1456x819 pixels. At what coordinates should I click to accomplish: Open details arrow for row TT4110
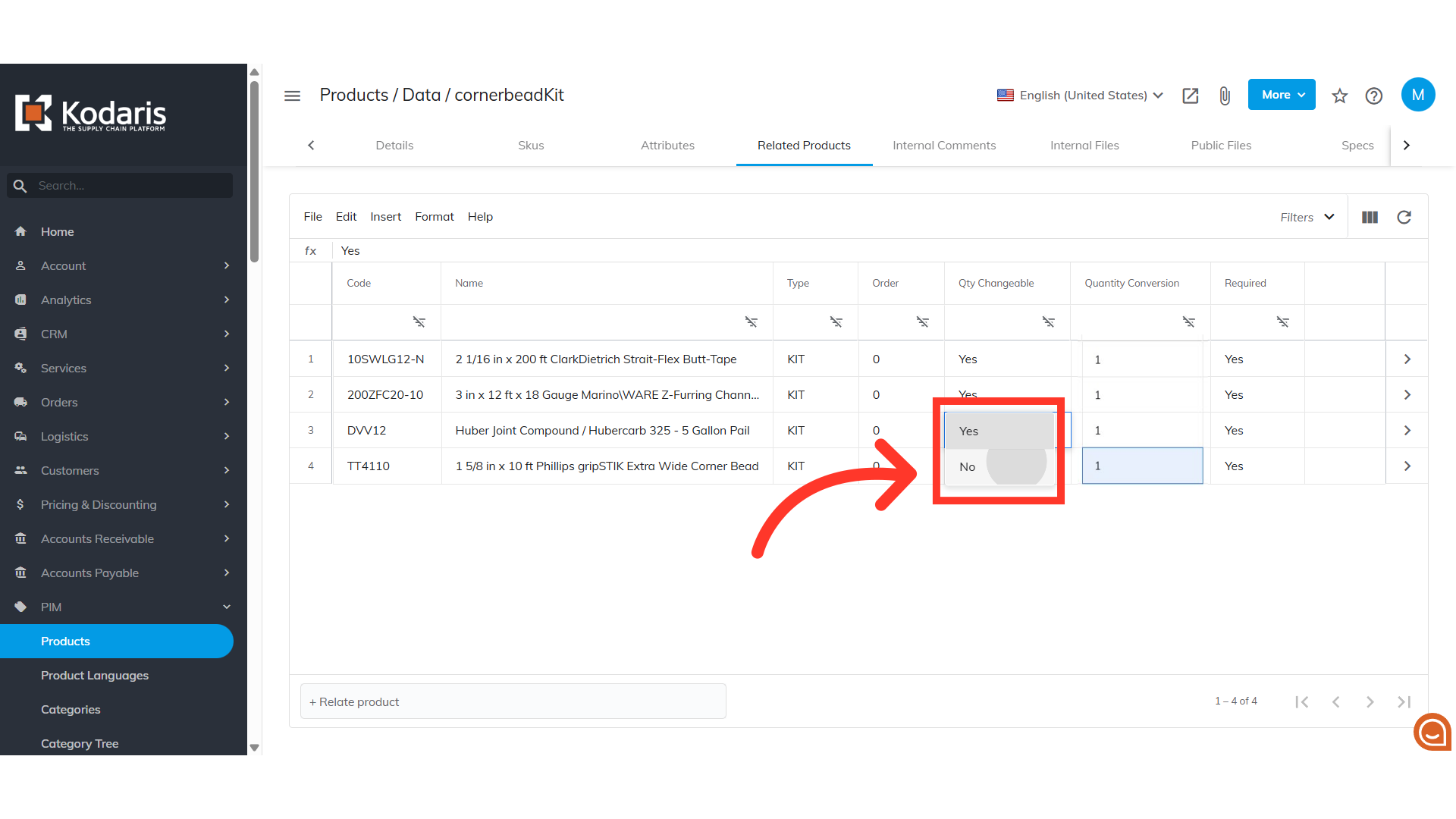[1407, 466]
